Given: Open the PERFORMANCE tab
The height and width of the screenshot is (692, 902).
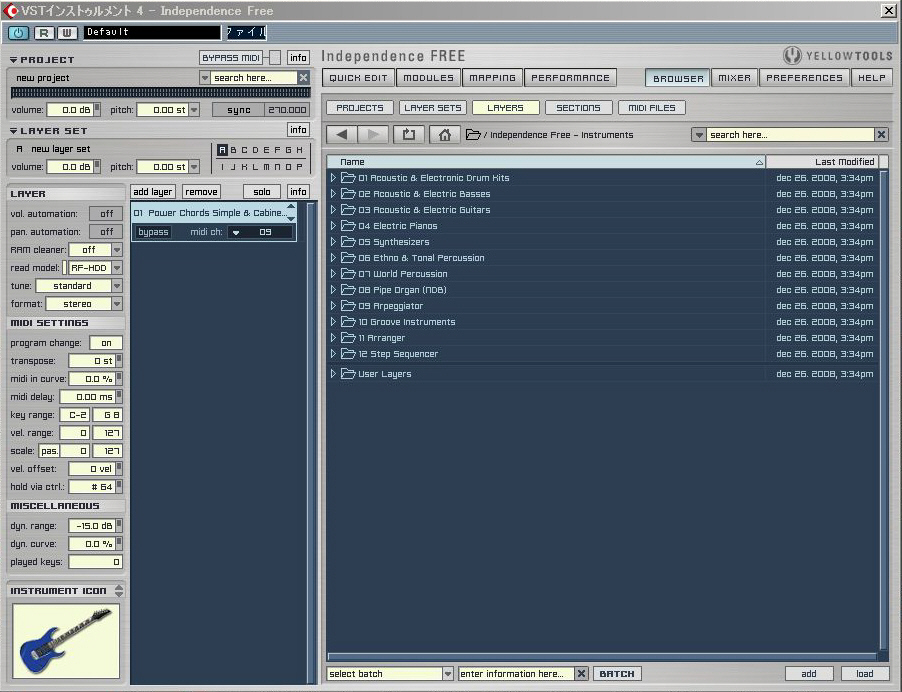Looking at the screenshot, I should coord(570,78).
